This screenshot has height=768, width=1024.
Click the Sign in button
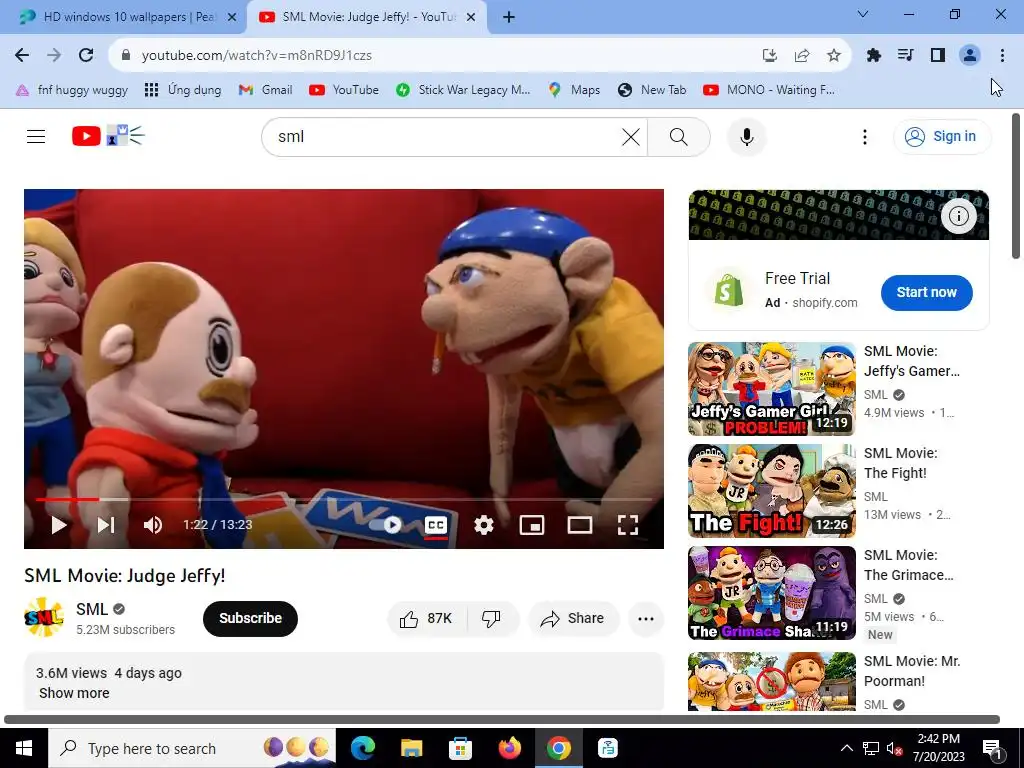[x=942, y=136]
